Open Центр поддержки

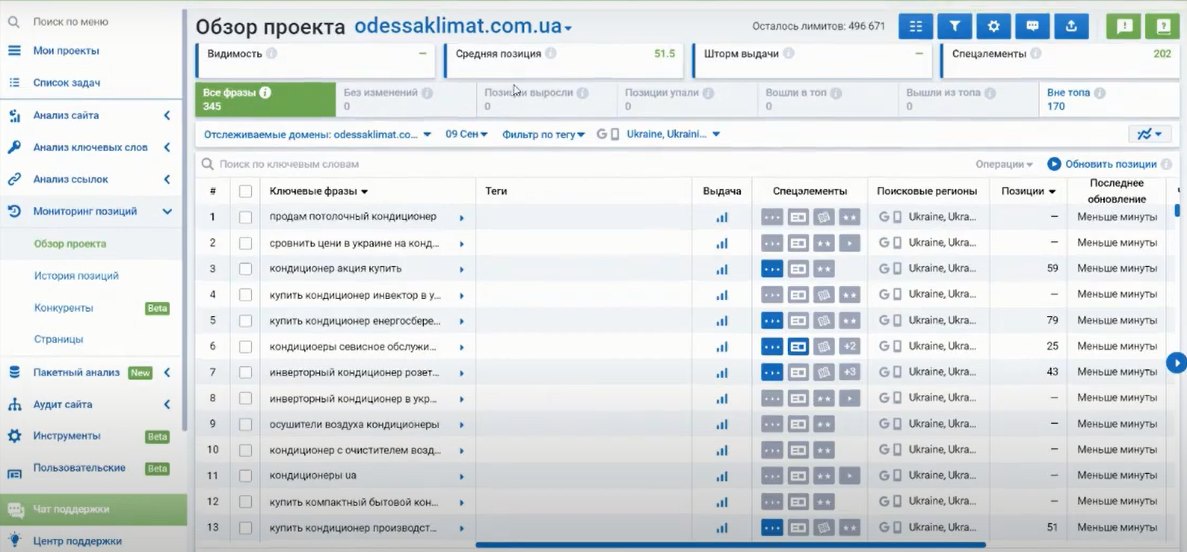(77, 541)
